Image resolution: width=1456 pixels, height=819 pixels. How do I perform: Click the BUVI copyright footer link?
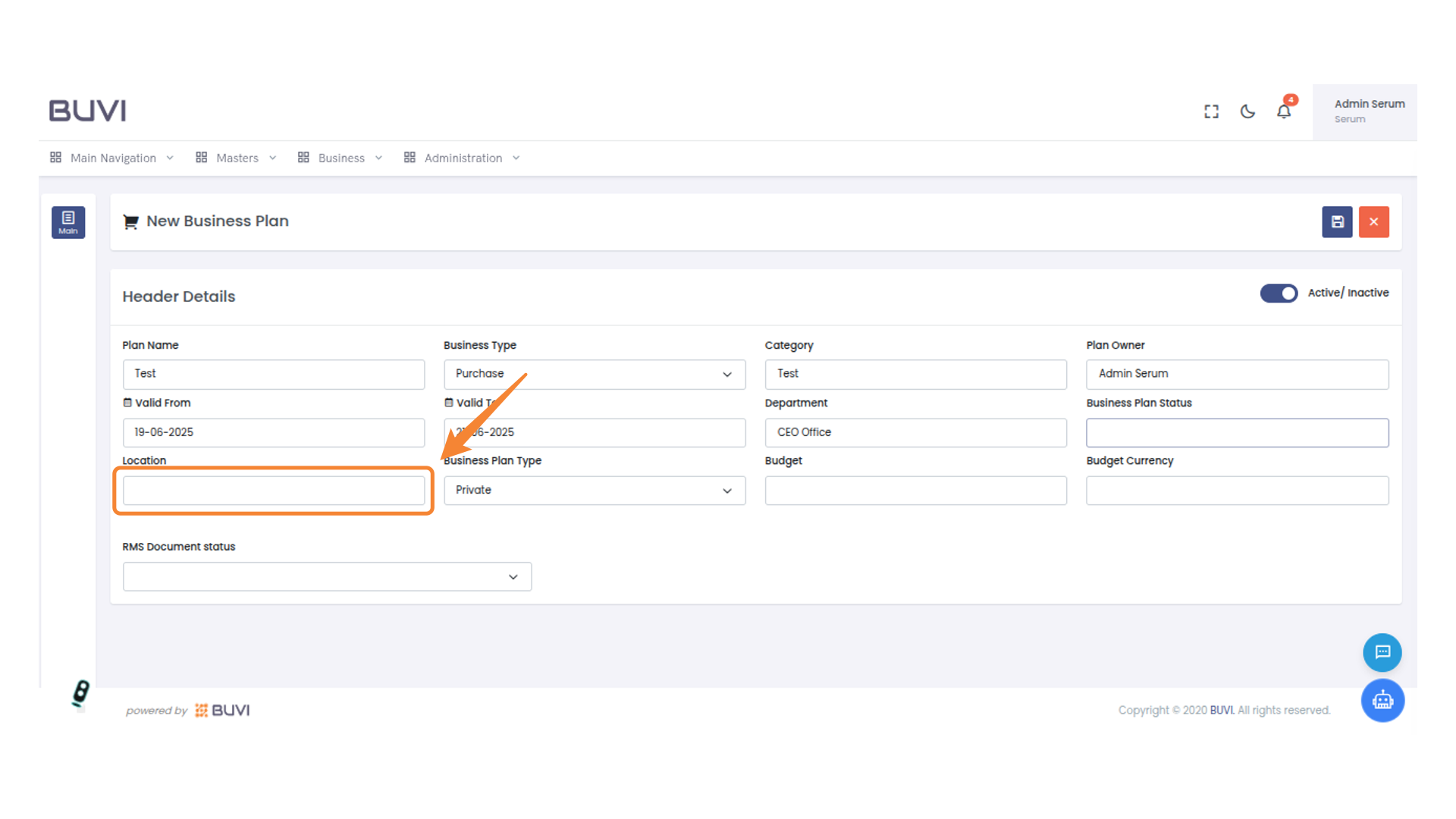pos(1222,711)
